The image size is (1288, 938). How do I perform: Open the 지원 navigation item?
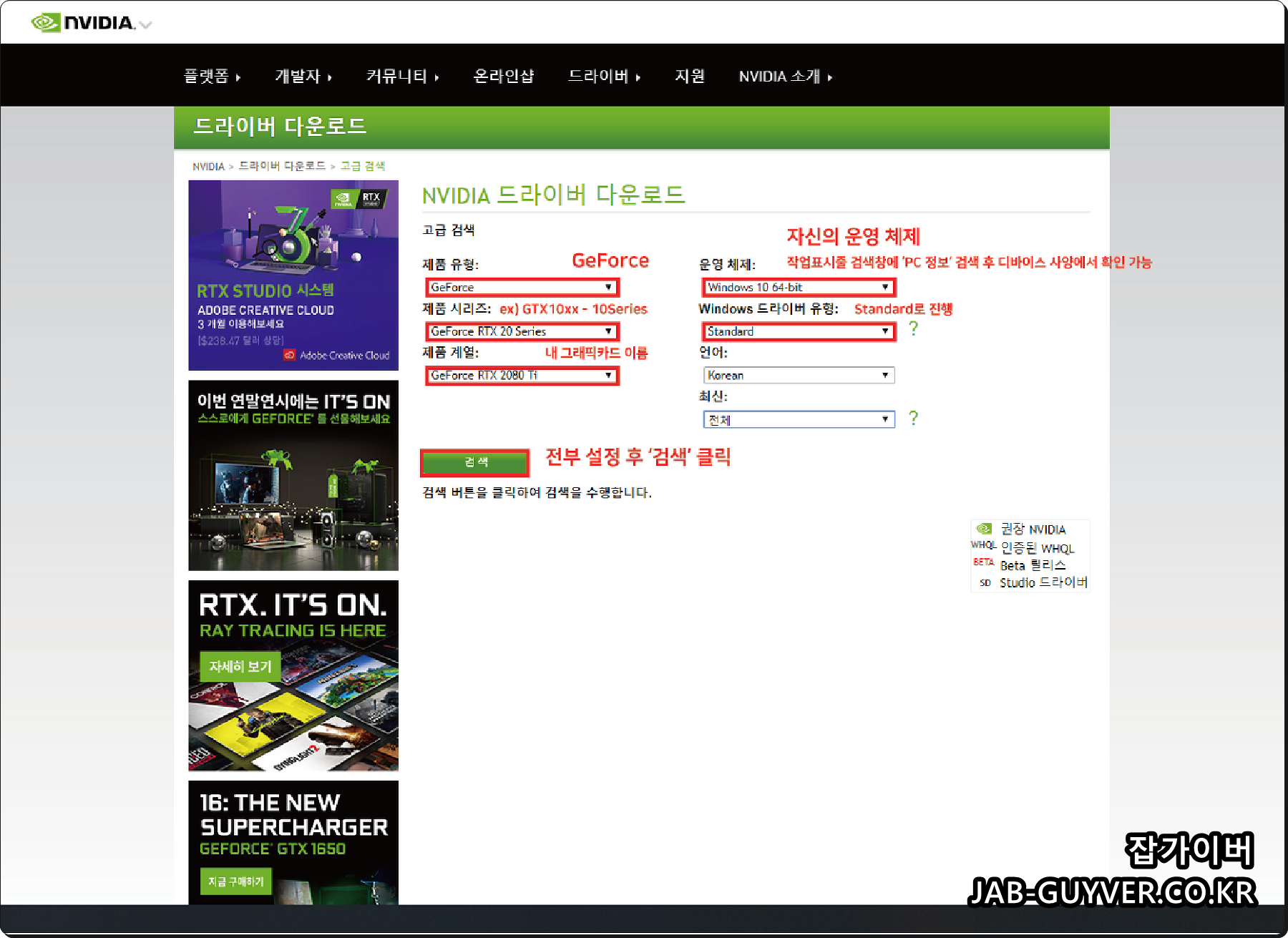click(x=690, y=76)
